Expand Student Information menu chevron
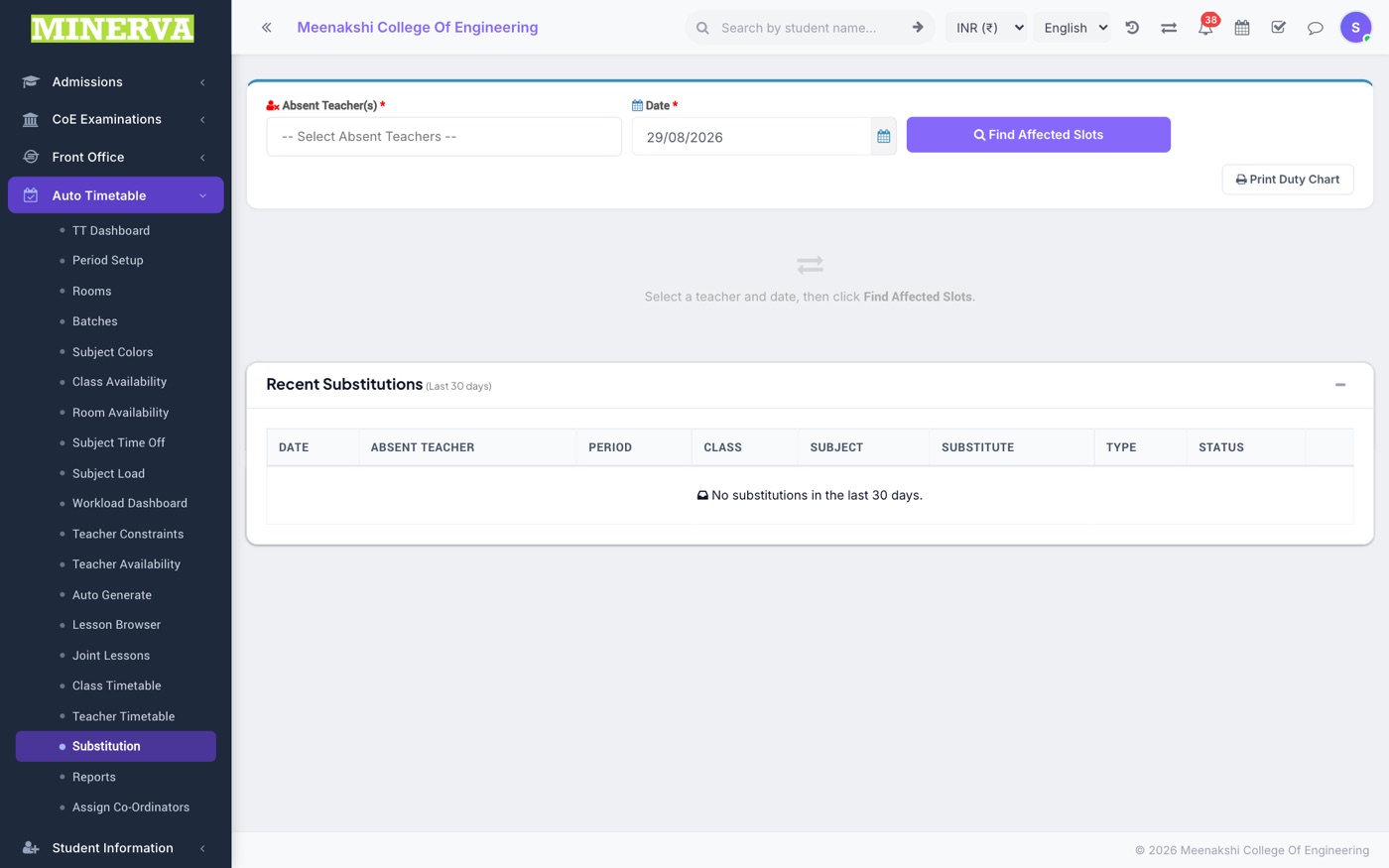Viewport: 1389px width, 868px height. tap(202, 848)
